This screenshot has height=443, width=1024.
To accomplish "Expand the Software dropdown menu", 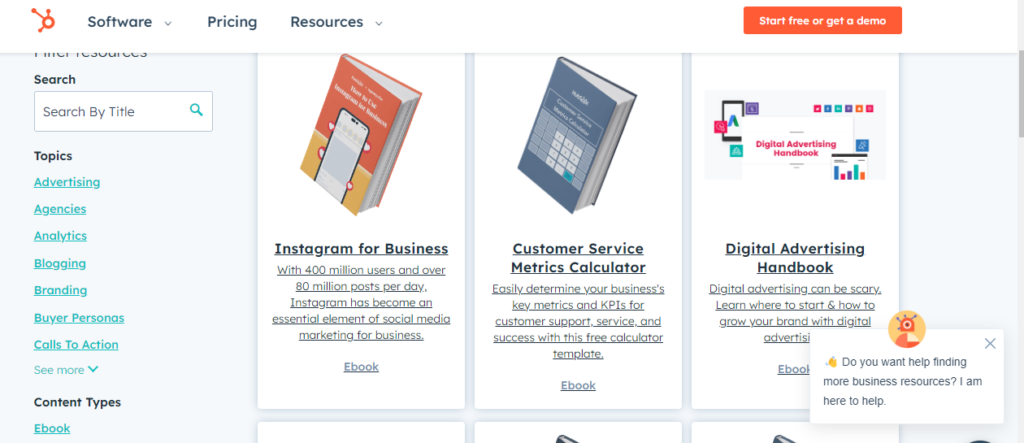I will pos(129,21).
